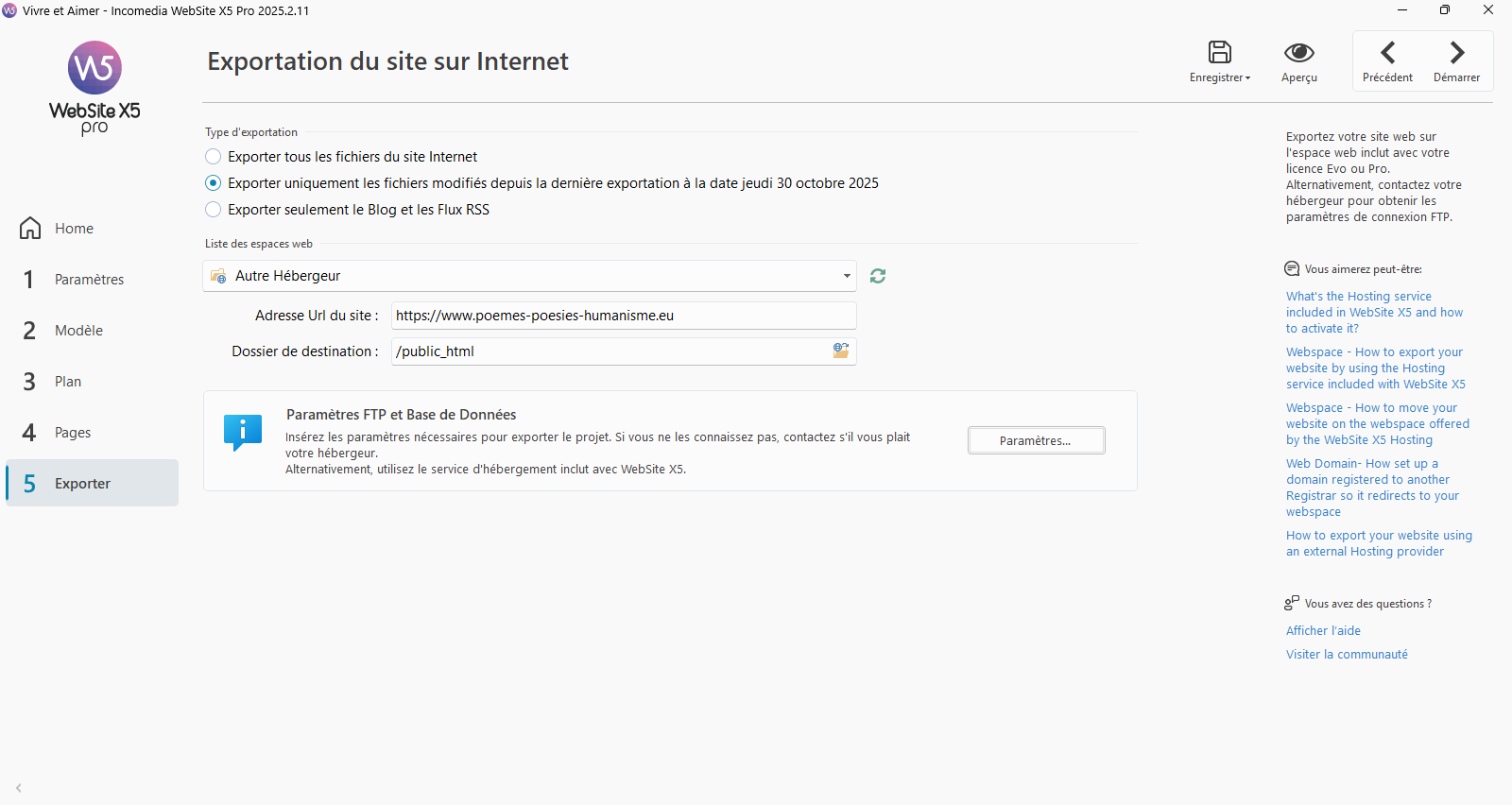
Task: Click the Adresse Url du site field
Action: pyautogui.click(x=624, y=316)
